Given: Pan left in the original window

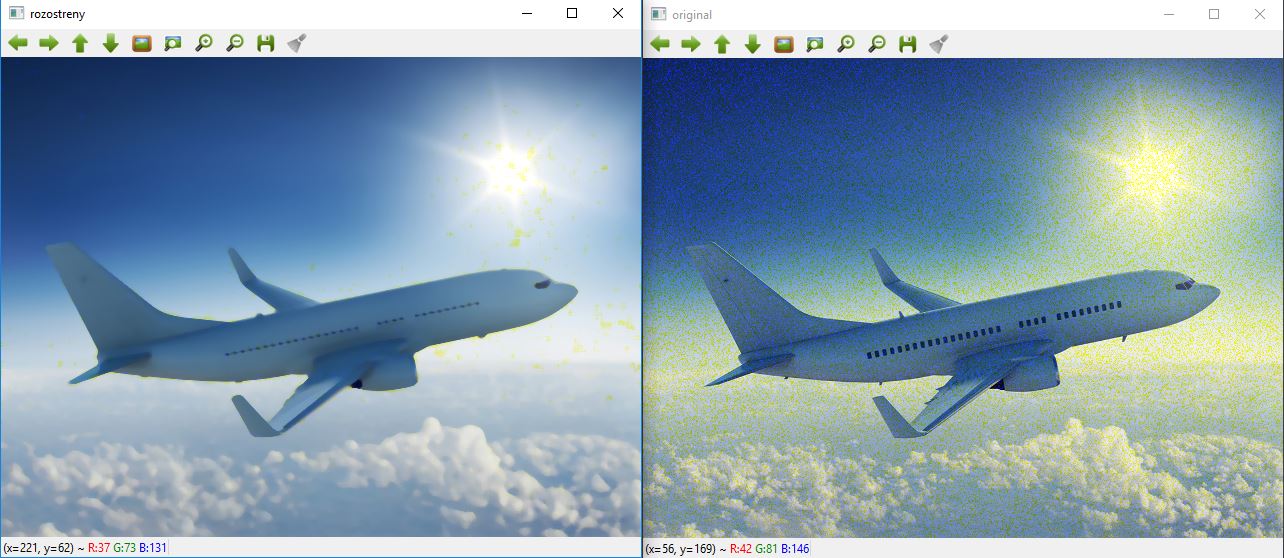Looking at the screenshot, I should [x=660, y=43].
